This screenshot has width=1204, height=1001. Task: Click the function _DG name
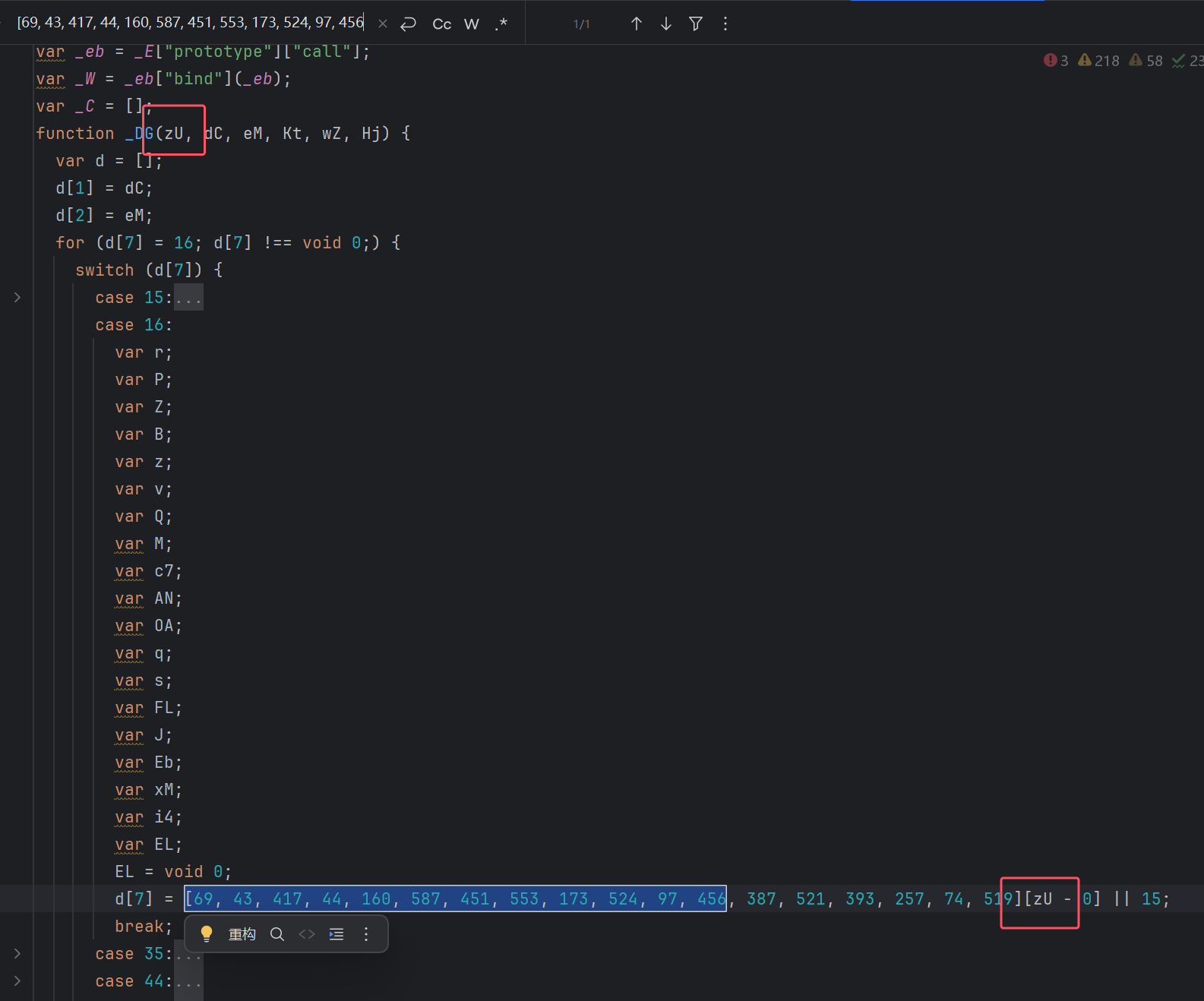coord(139,134)
